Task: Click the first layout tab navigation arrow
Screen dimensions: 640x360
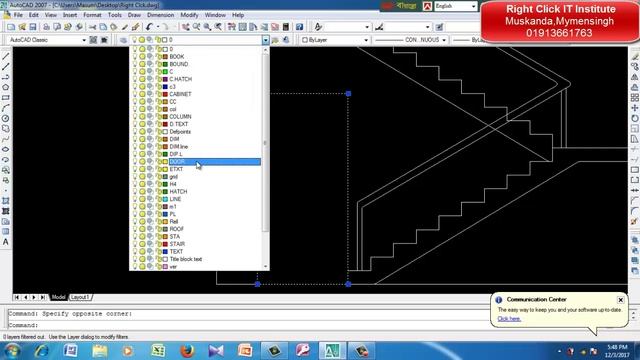Action: (17, 297)
